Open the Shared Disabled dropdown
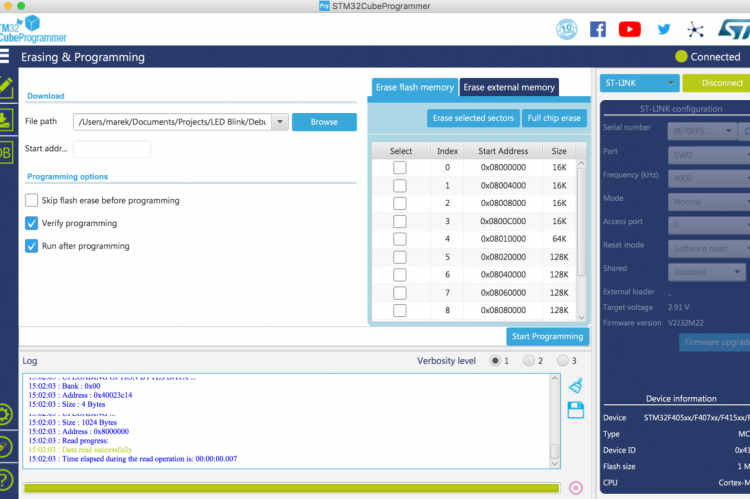Image resolution: width=750 pixels, height=499 pixels. (x=707, y=272)
